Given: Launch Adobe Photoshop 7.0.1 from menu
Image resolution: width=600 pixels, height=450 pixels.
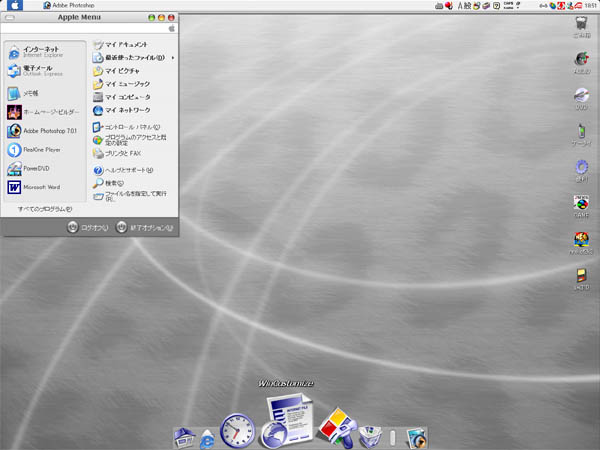Looking at the screenshot, I should pyautogui.click(x=42, y=131).
